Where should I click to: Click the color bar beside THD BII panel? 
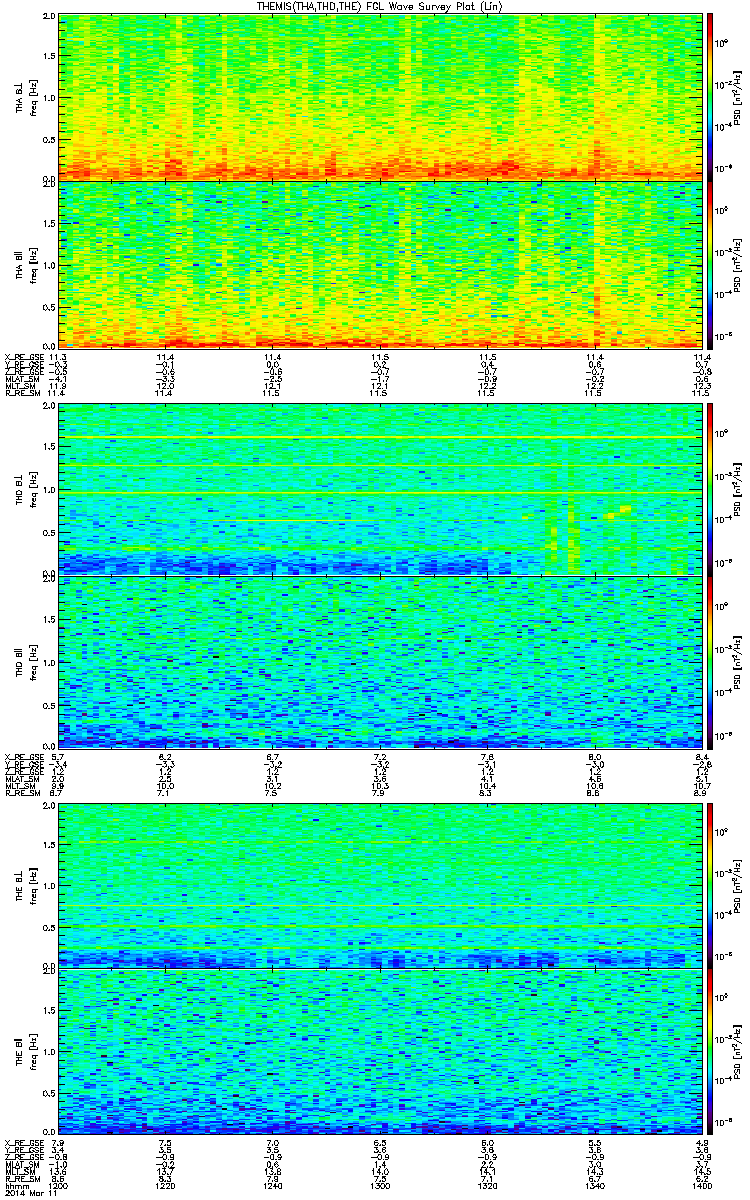(710, 661)
